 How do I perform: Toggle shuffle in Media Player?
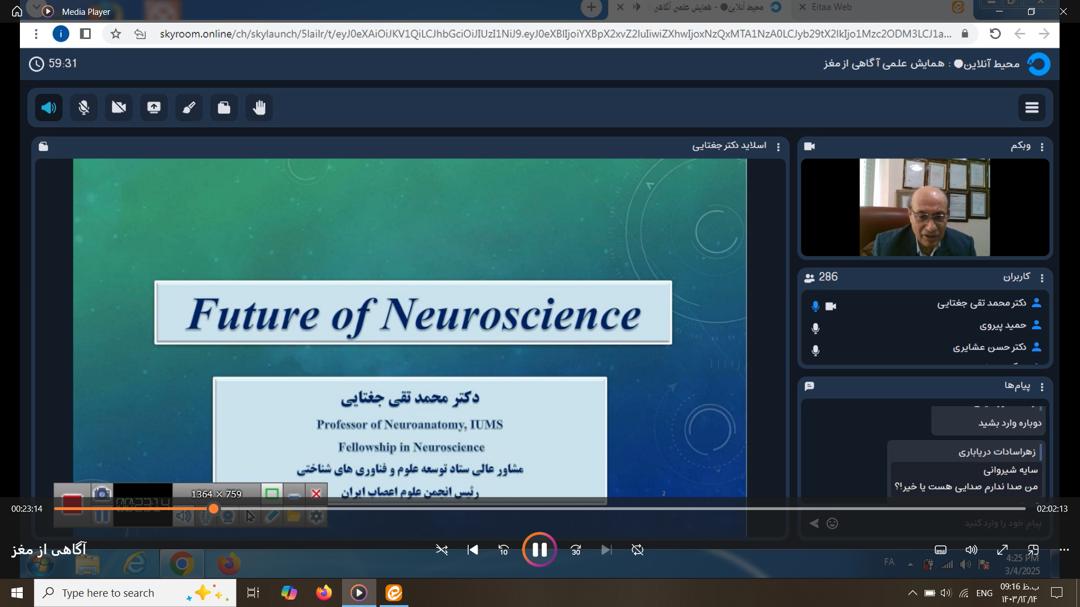coord(442,550)
